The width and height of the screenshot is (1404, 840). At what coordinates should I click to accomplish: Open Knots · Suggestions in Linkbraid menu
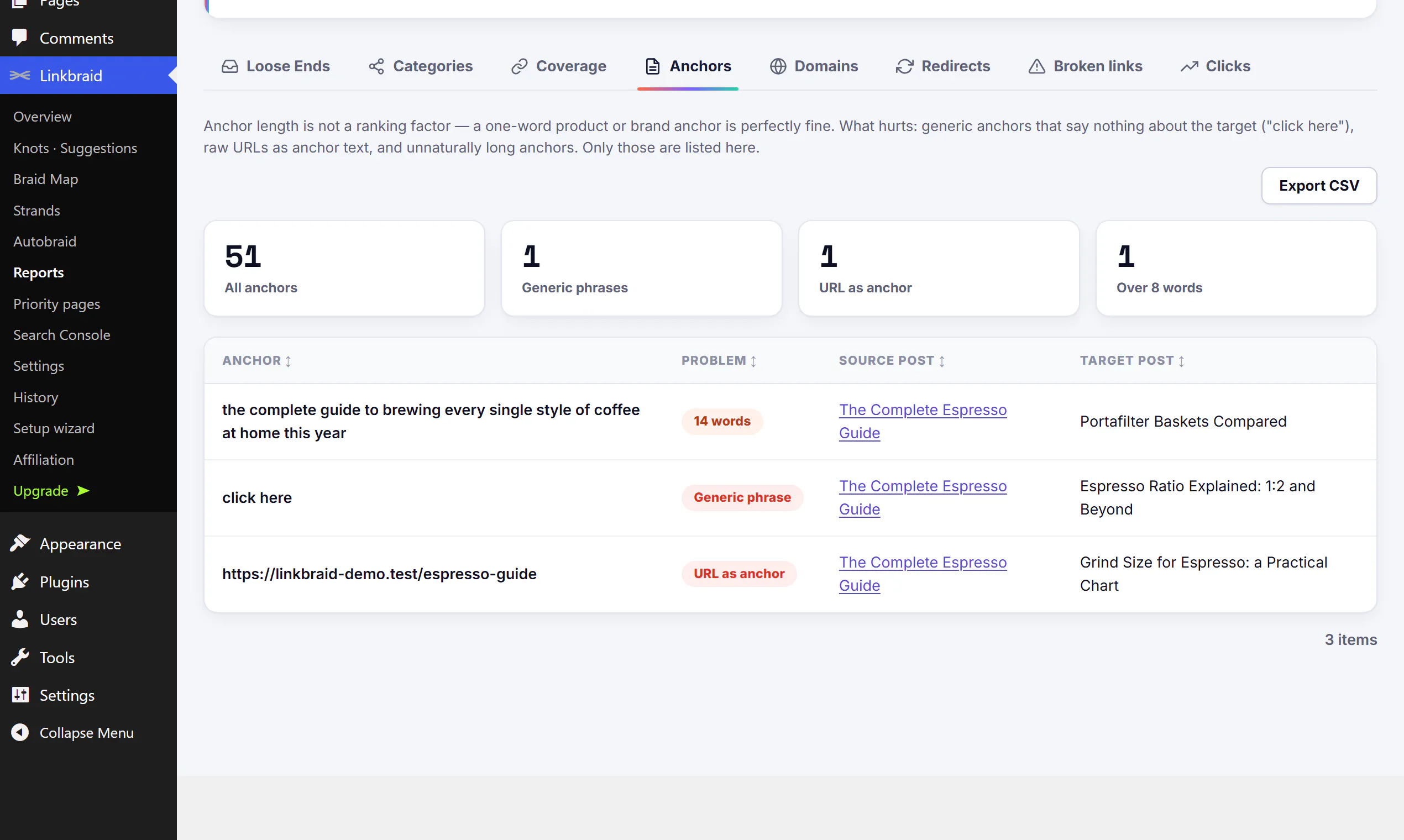tap(75, 148)
